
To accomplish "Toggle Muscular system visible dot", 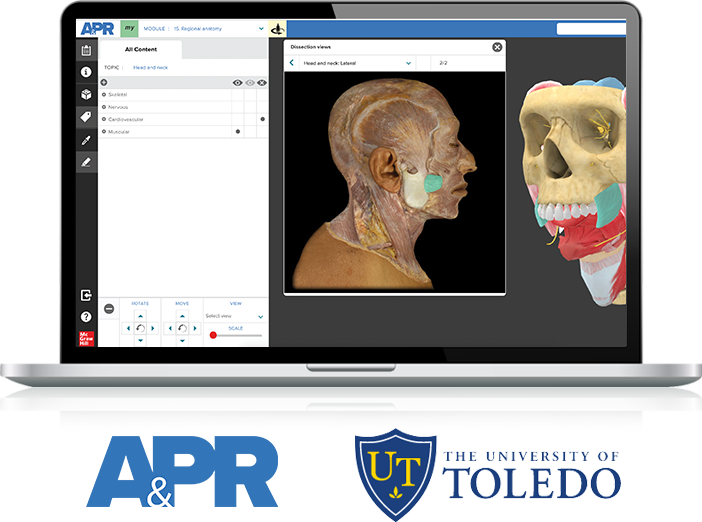I will click(x=238, y=132).
